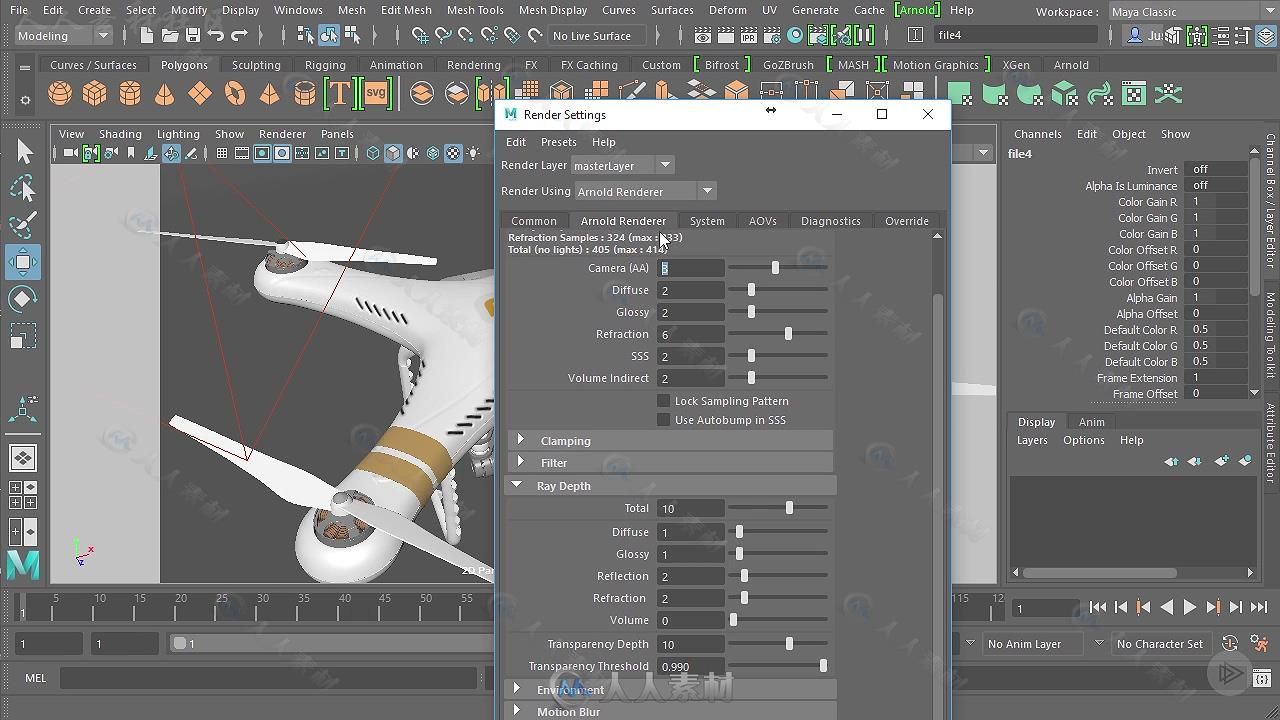
Task: Toggle textured display in viewport
Action: [453, 153]
